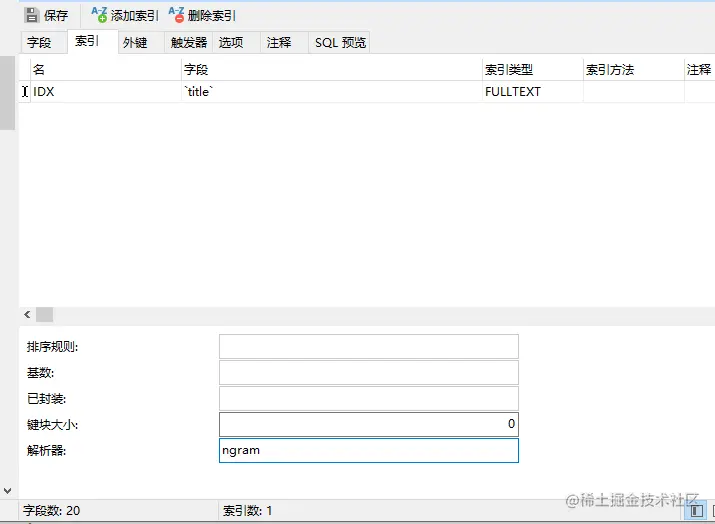Image resolution: width=715 pixels, height=524 pixels.
Task: Click the 添加索引 button label
Action: tap(135, 16)
